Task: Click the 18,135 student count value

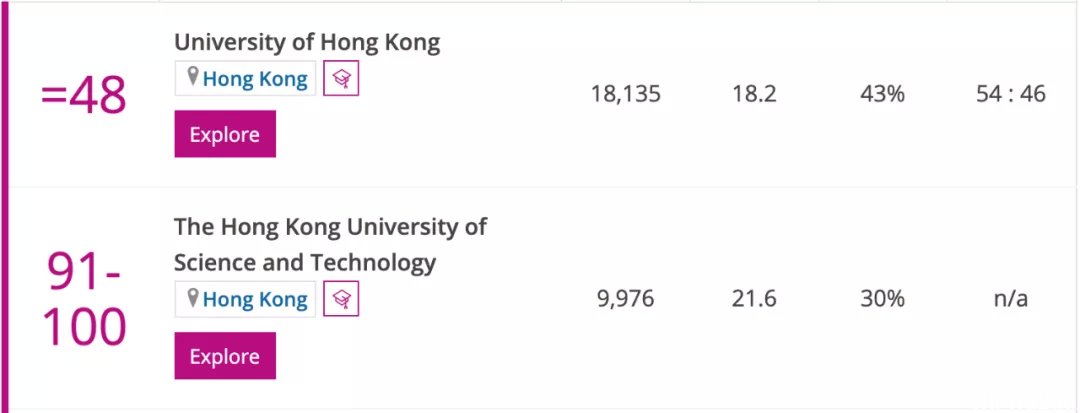Action: 625,94
